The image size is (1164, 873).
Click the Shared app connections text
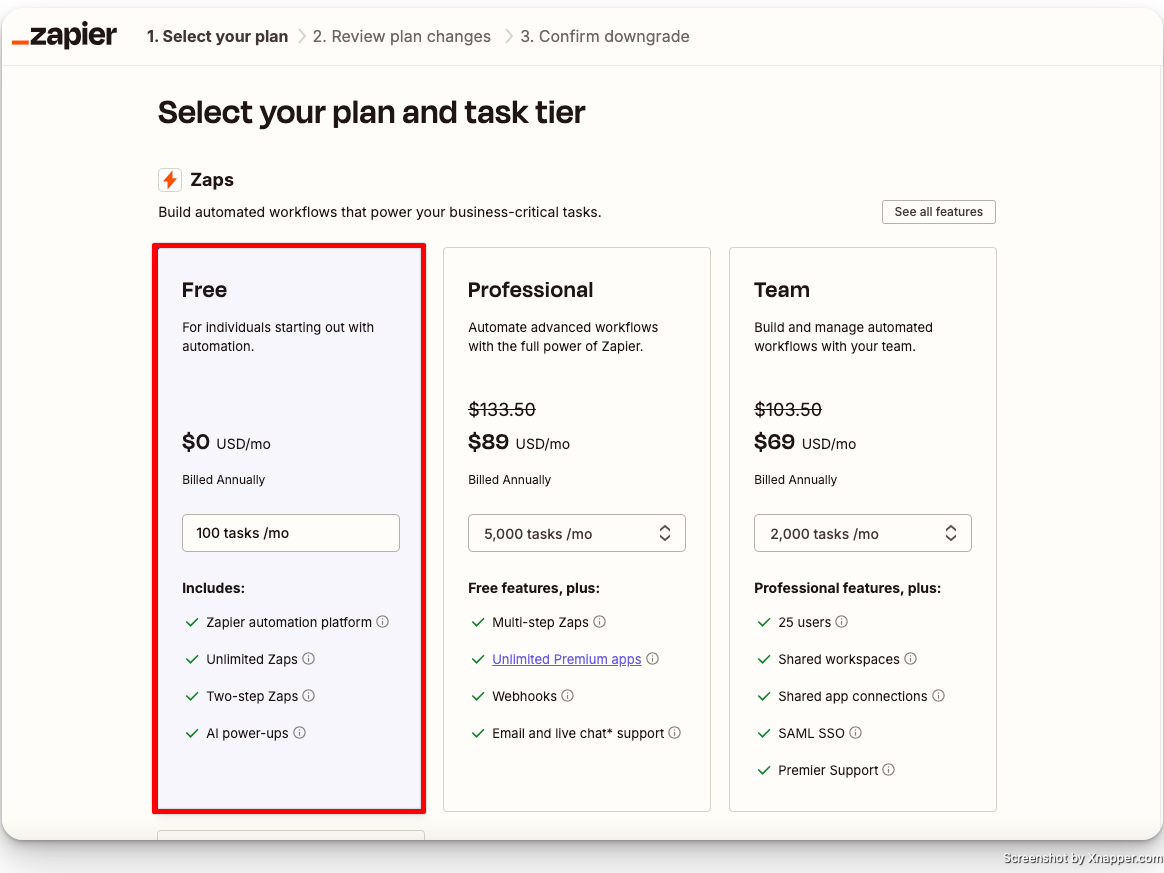[x=853, y=696]
